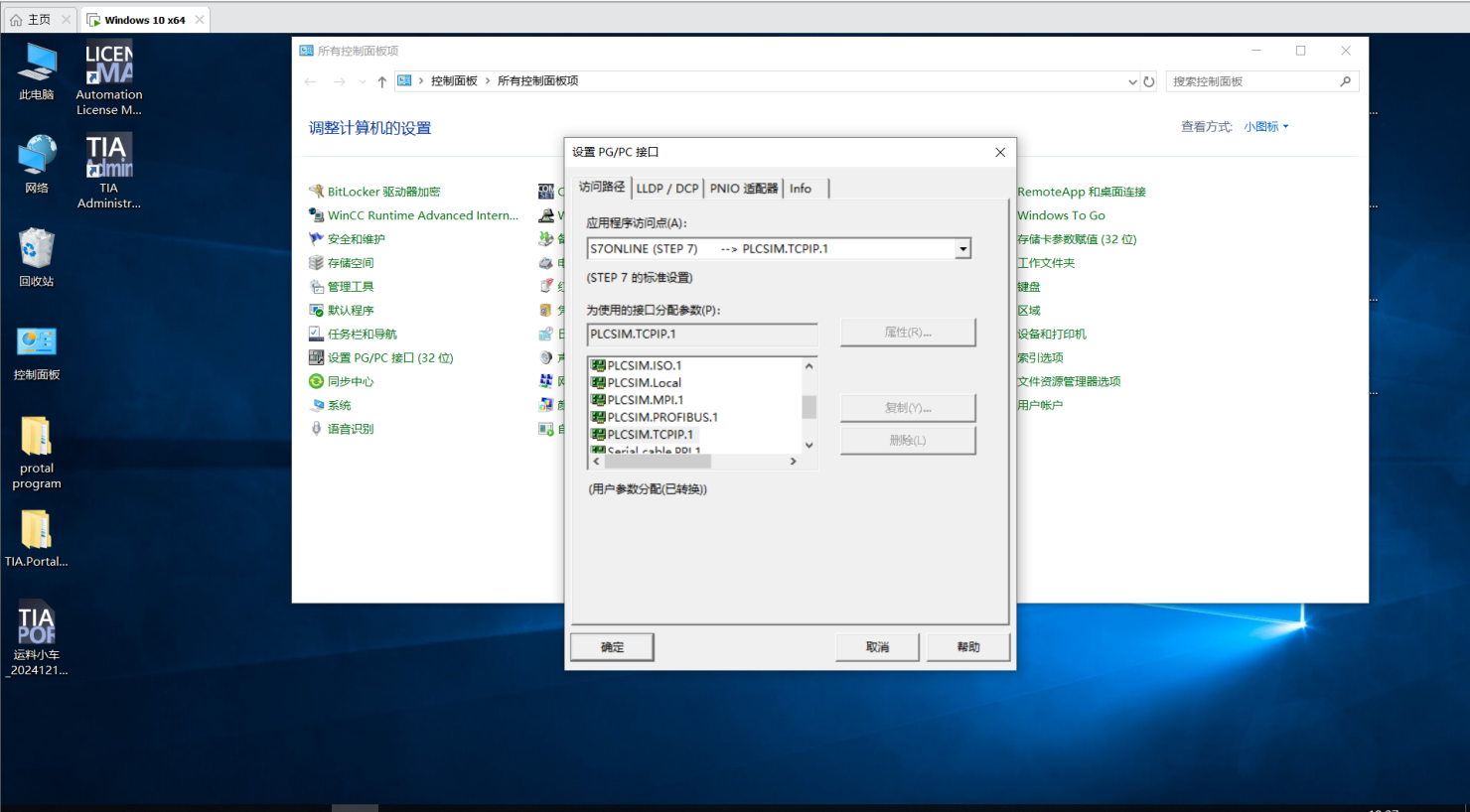The height and width of the screenshot is (812, 1470).
Task: Click the 默认程序 icon
Action: [316, 311]
